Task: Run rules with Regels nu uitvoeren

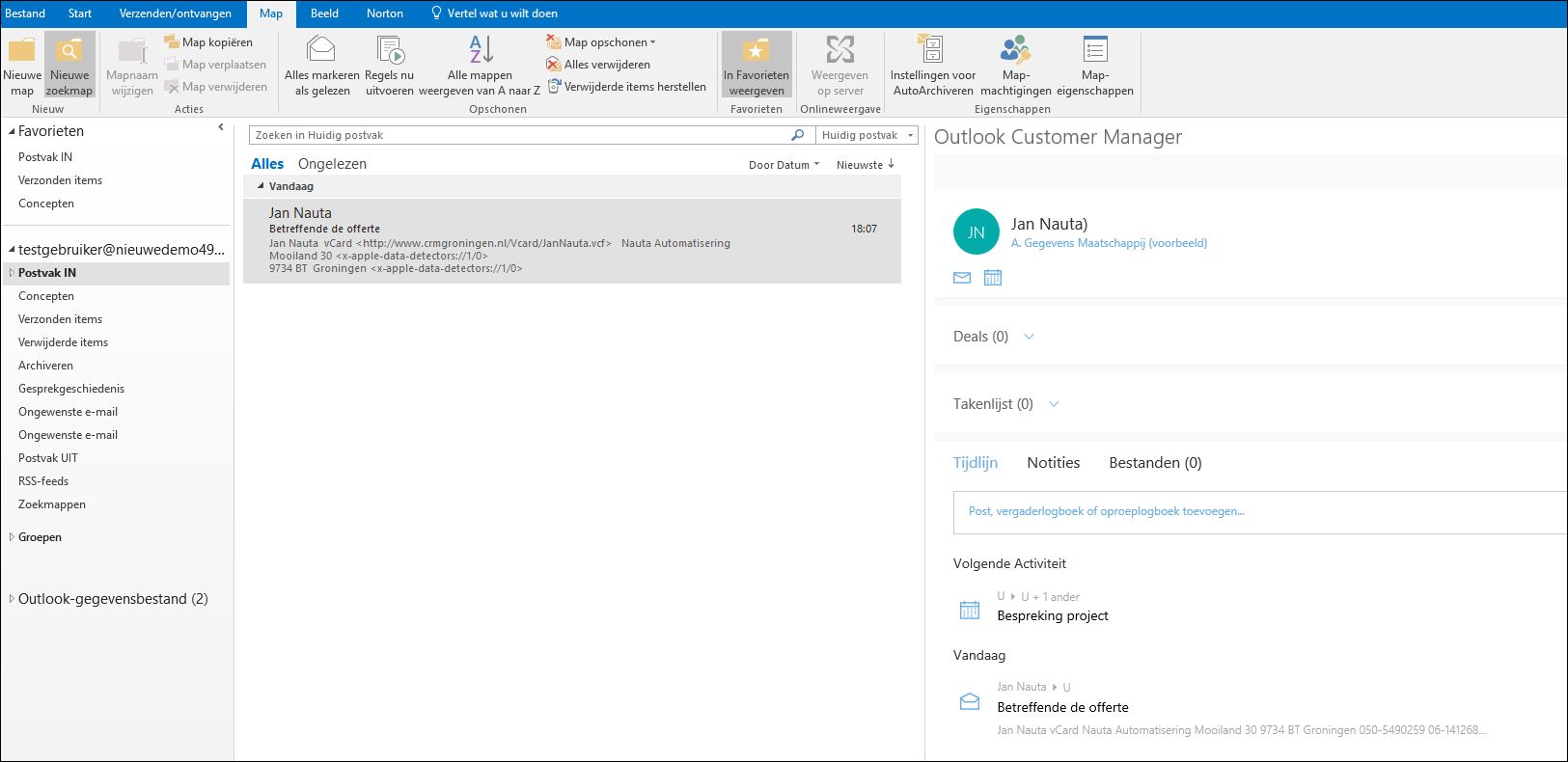Action: [x=389, y=66]
